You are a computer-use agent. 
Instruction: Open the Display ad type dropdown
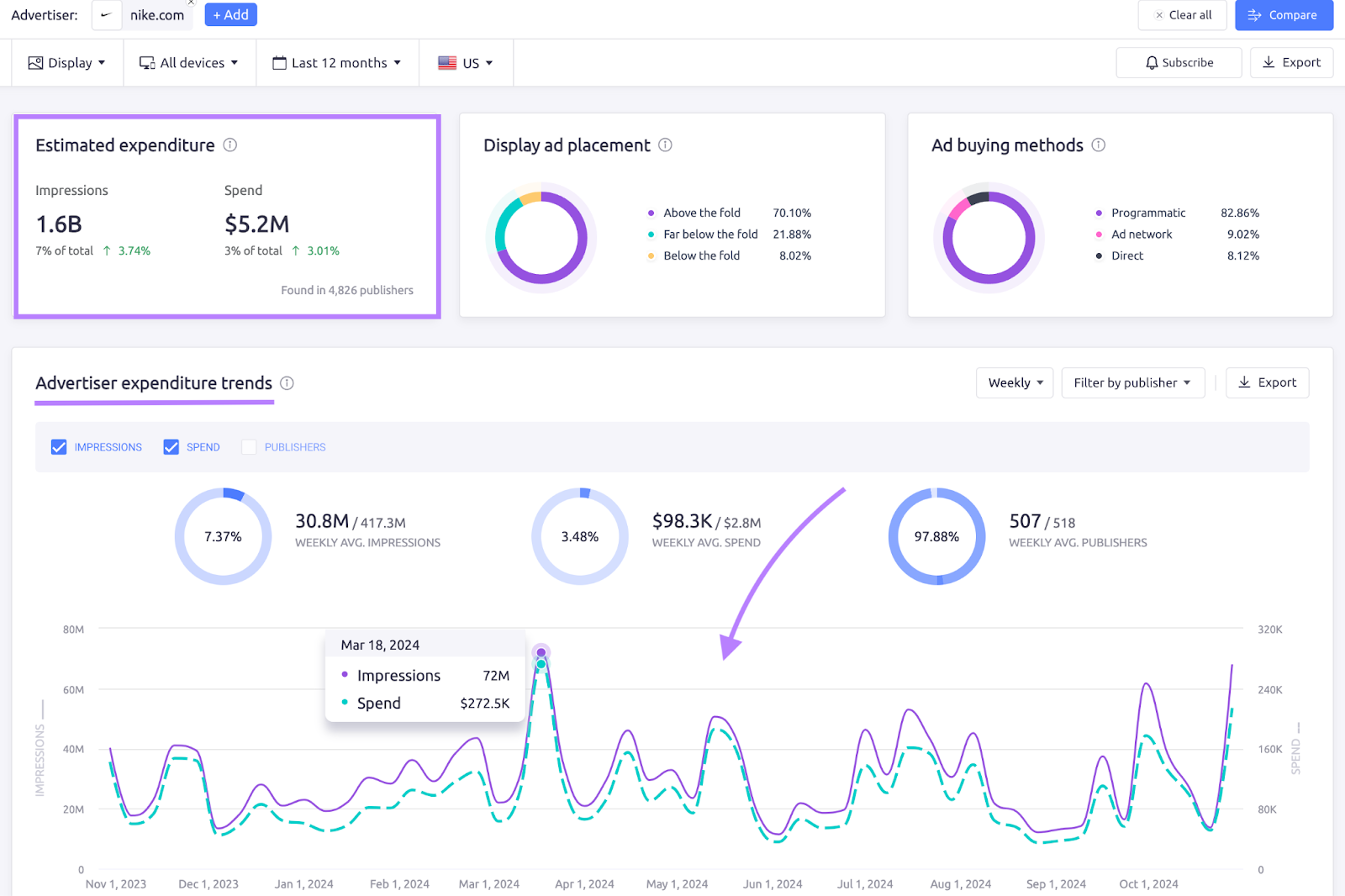tap(67, 63)
